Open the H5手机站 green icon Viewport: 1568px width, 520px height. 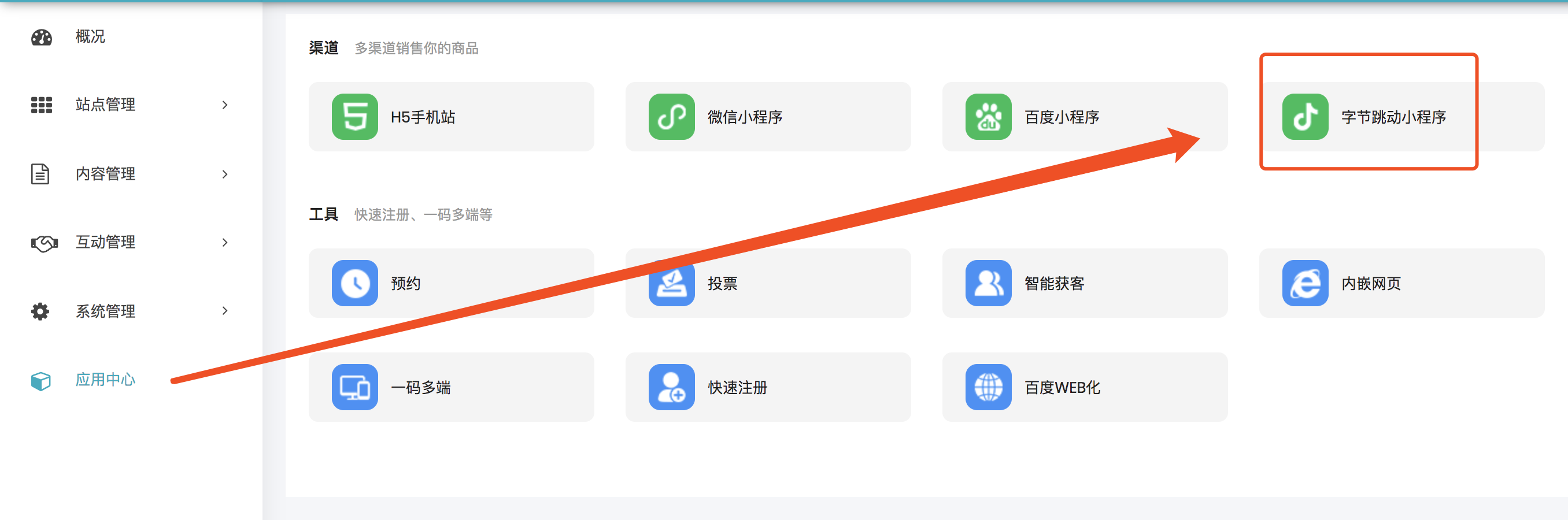click(x=355, y=117)
